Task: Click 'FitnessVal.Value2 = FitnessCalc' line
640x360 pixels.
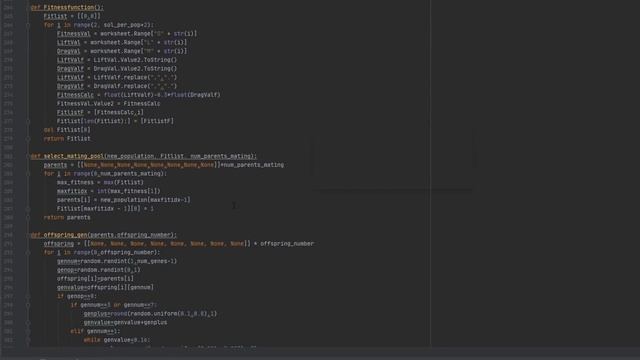Action: (x=109, y=104)
